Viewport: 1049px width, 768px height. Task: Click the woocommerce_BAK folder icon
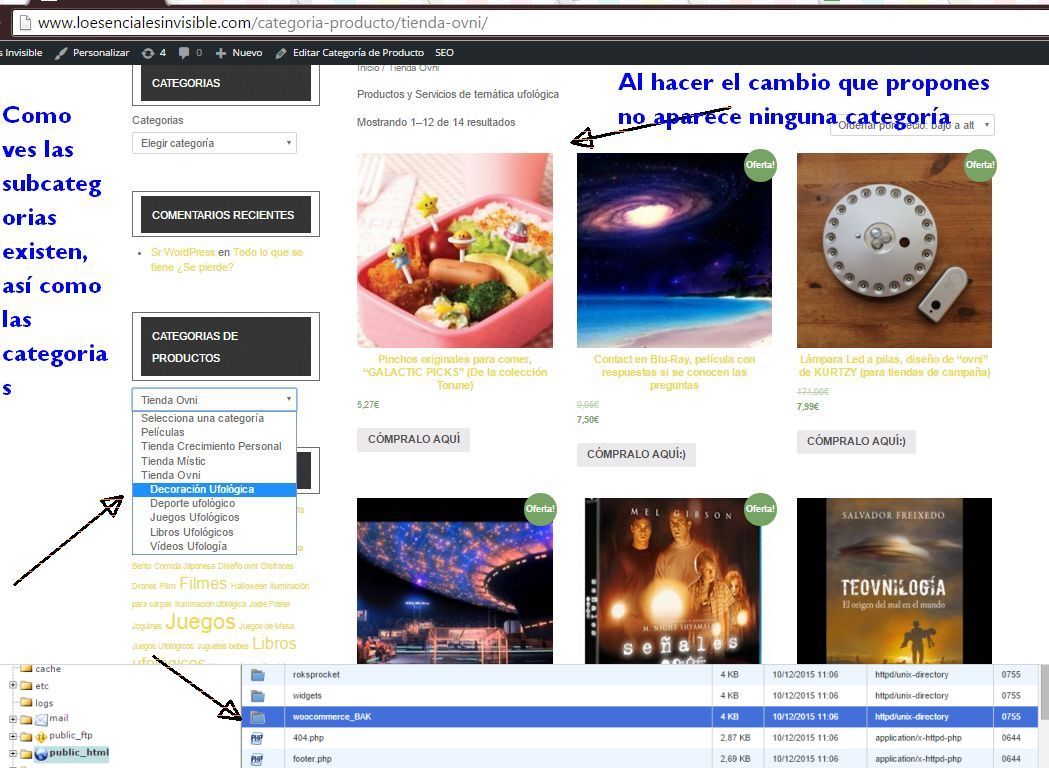pyautogui.click(x=258, y=717)
